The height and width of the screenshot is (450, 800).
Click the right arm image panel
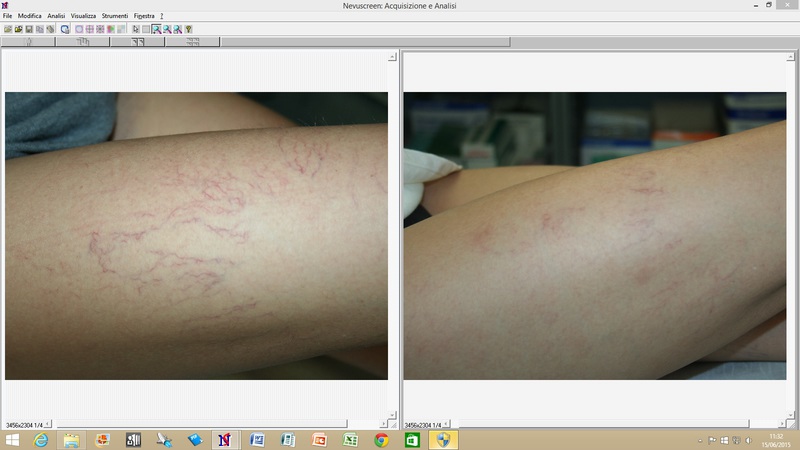point(595,236)
